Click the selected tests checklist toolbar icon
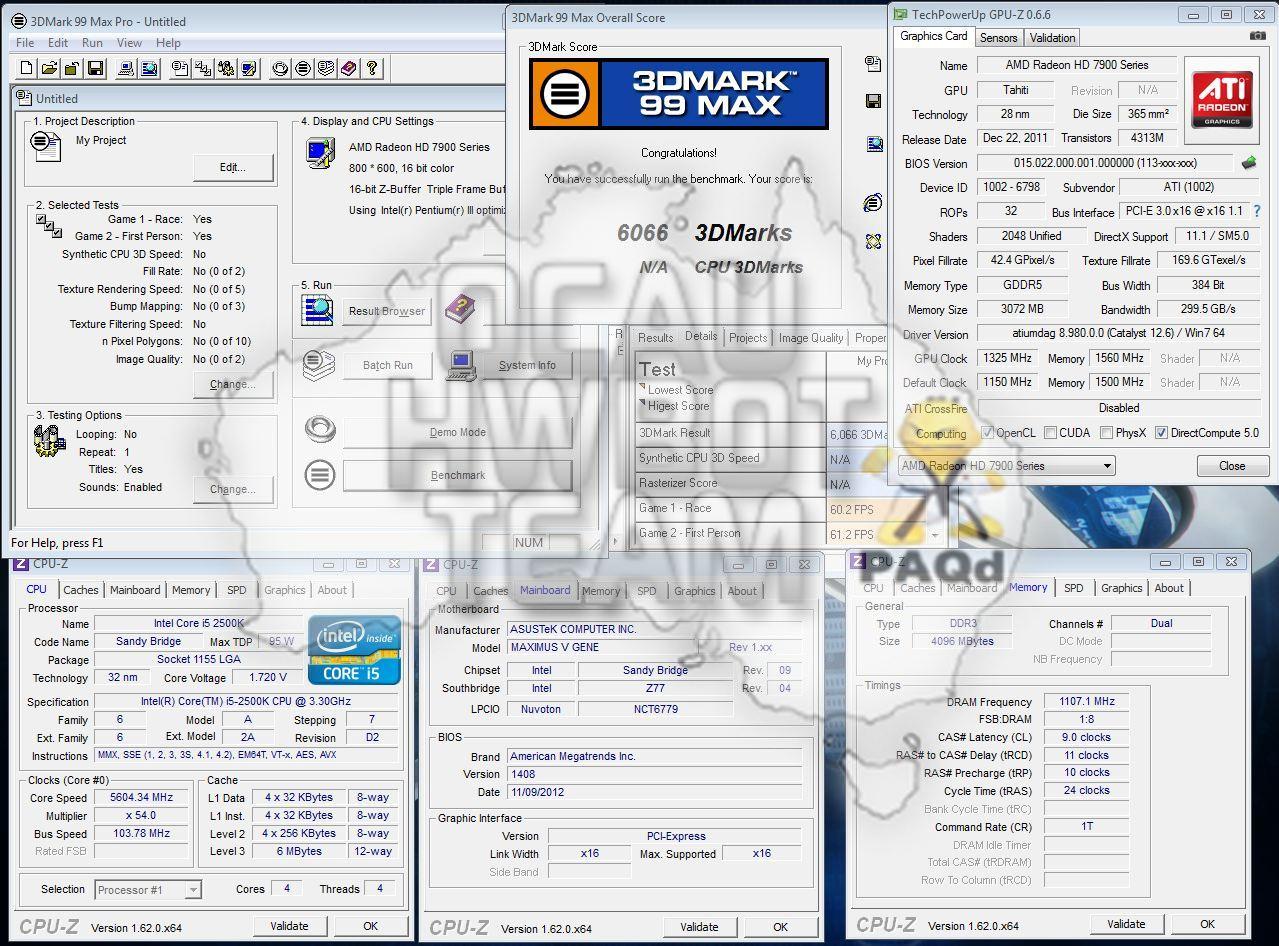The width and height of the screenshot is (1279, 946). 203,68
